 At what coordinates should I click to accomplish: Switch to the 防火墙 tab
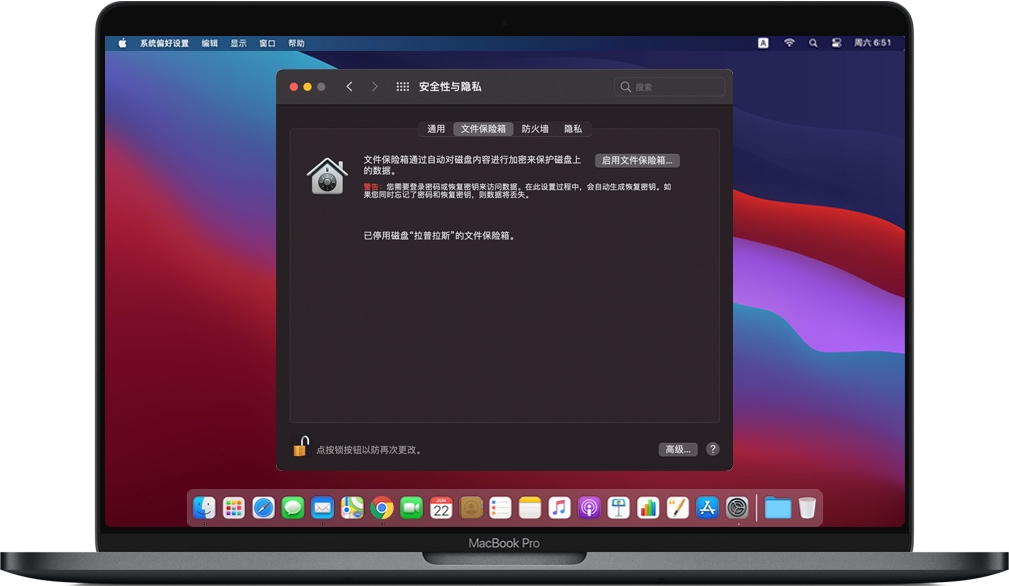536,129
